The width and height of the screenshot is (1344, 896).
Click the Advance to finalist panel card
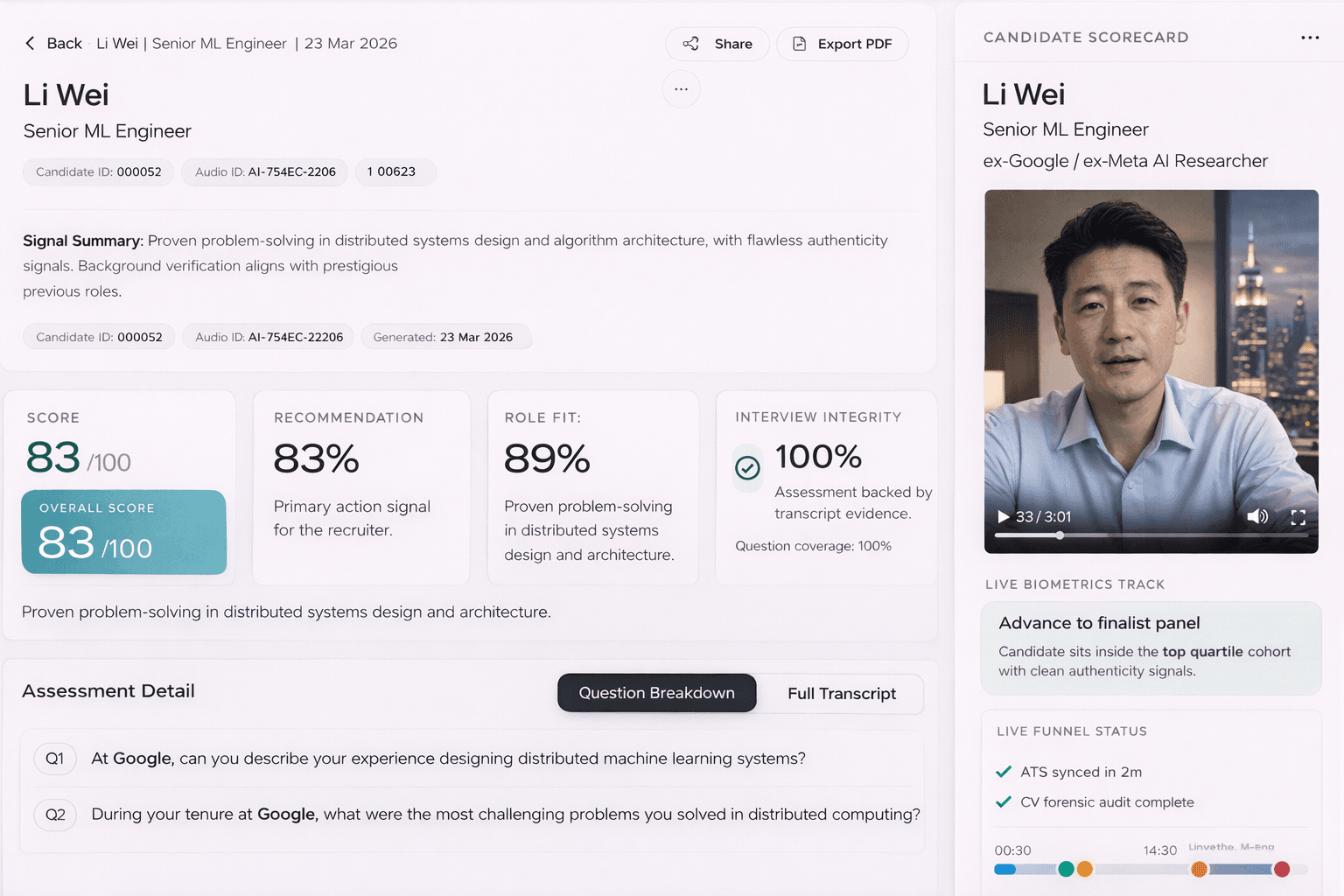coord(1151,647)
